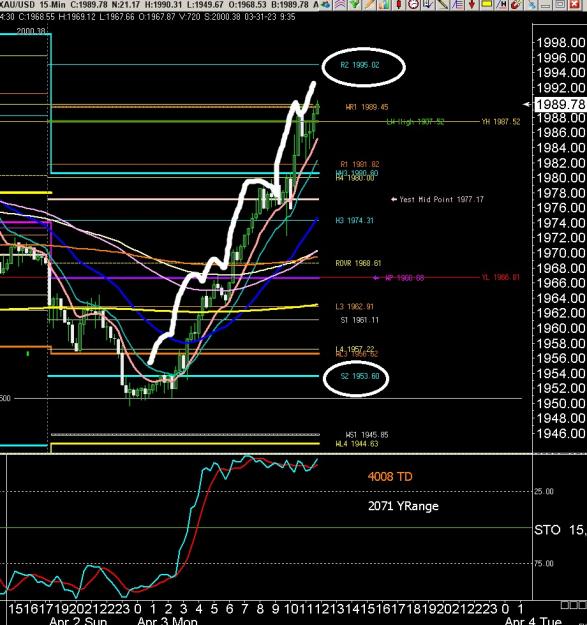Click the 1989.78 current price tag
This screenshot has height=625, width=587.
[x=560, y=104]
